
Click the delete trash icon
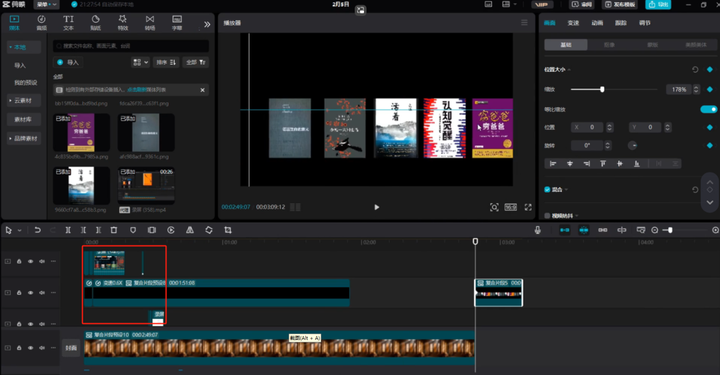pyautogui.click(x=114, y=230)
